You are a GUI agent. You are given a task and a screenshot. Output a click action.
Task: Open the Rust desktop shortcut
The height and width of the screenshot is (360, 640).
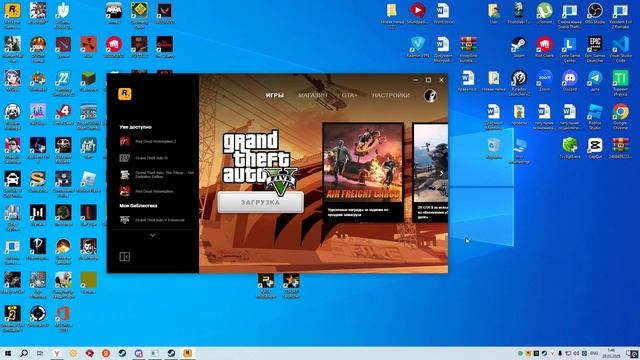(x=88, y=47)
